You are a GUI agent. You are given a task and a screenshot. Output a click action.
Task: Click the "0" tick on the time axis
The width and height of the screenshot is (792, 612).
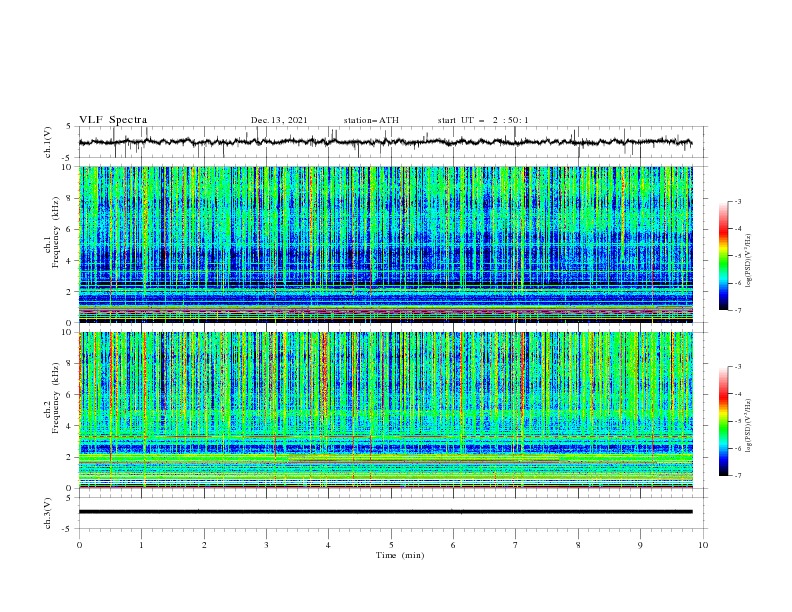click(x=79, y=545)
